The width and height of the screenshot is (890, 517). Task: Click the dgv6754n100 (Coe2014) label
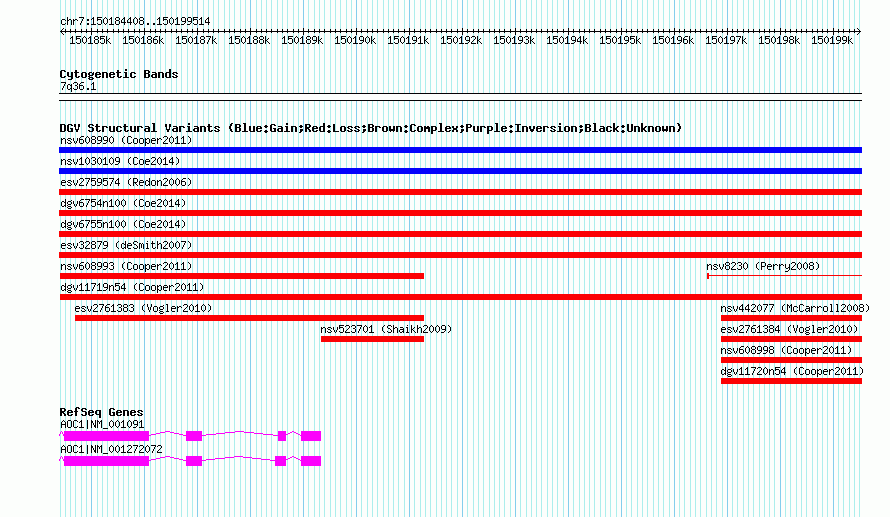(x=123, y=203)
